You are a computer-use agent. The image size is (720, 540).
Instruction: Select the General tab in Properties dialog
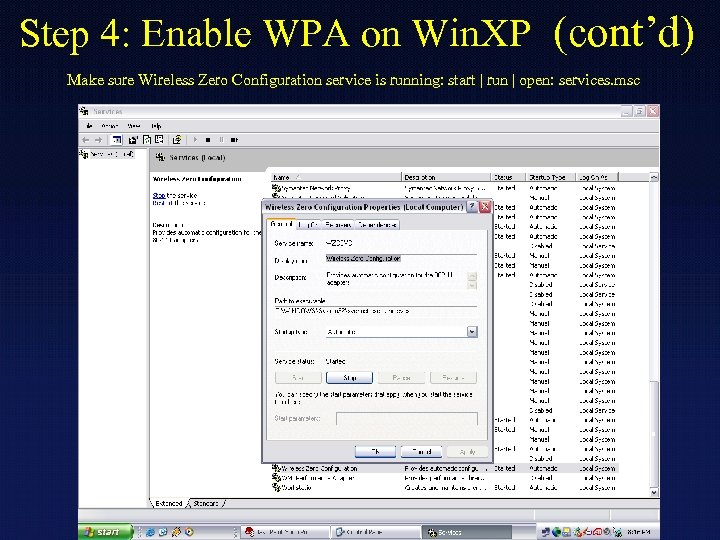pyautogui.click(x=281, y=224)
